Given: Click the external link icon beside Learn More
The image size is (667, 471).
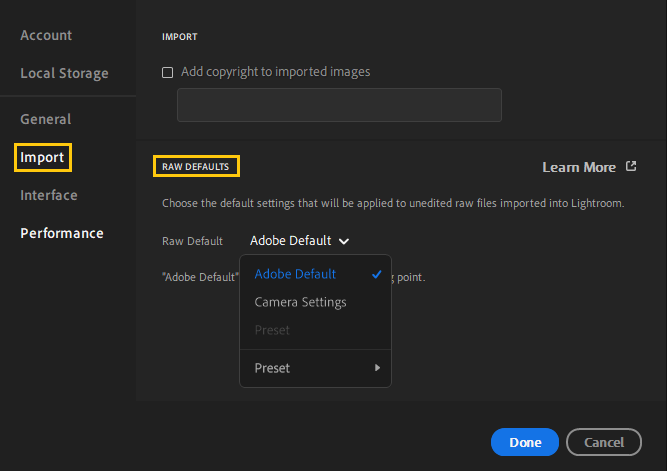Looking at the screenshot, I should click(x=631, y=166).
